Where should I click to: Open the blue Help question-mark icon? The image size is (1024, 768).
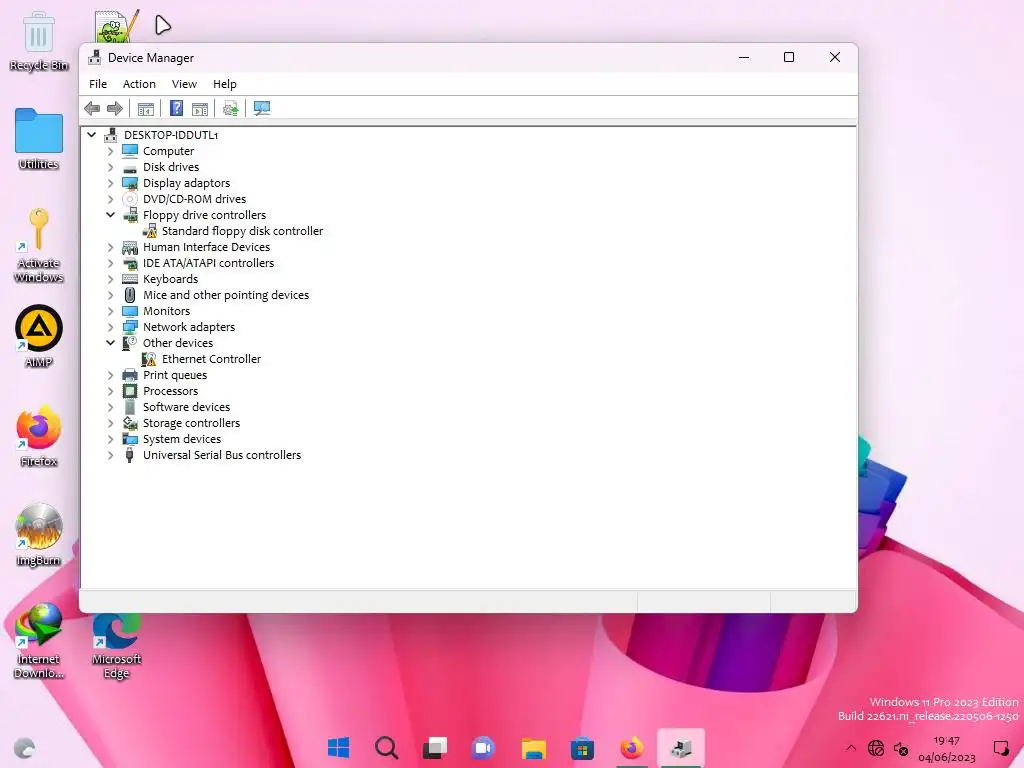(176, 108)
